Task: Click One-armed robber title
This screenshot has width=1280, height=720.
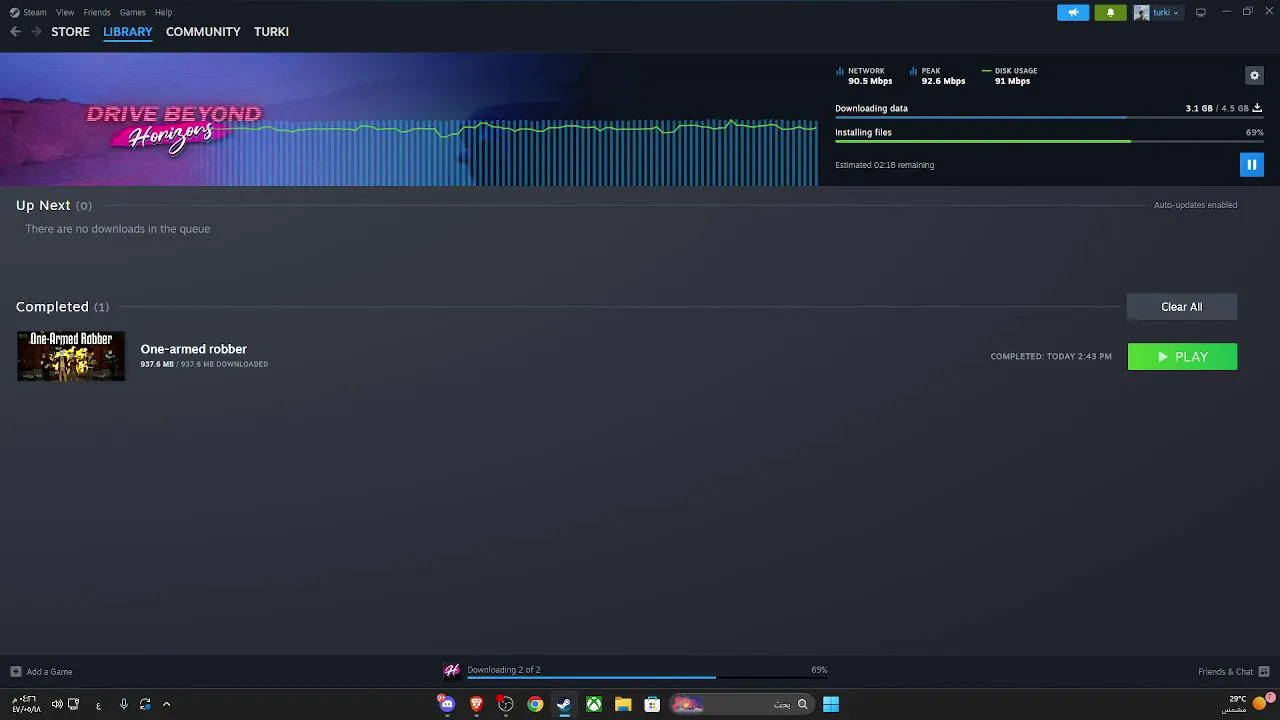Action: (x=193, y=349)
